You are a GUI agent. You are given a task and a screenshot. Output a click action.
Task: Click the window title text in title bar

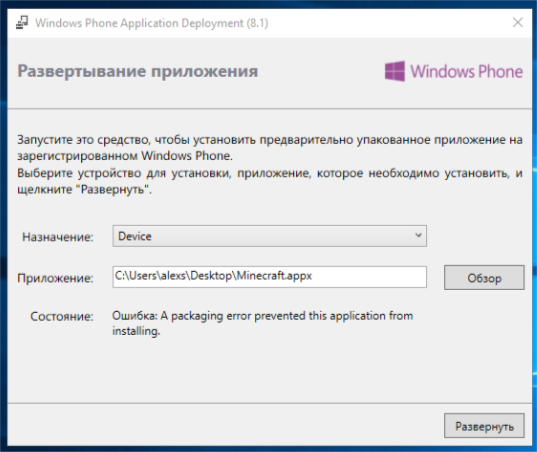[x=152, y=23]
